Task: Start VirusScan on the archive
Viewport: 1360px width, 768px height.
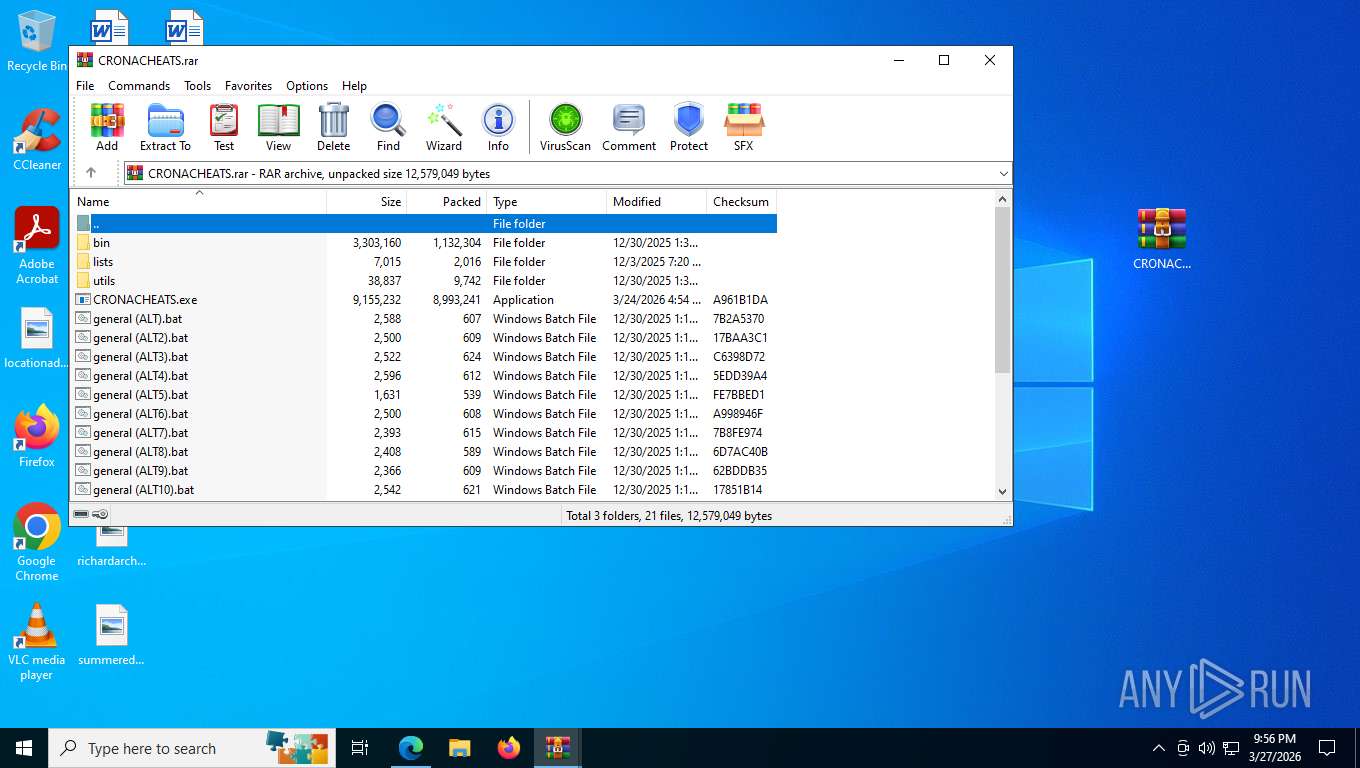Action: [x=565, y=127]
